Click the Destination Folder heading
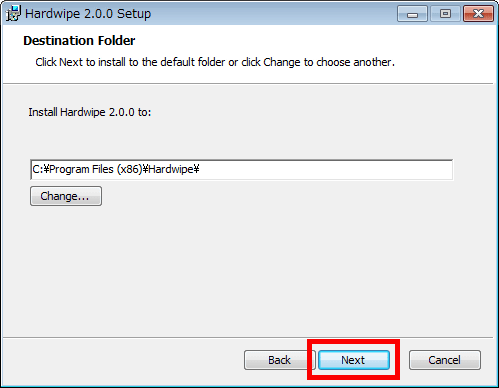 79,41
